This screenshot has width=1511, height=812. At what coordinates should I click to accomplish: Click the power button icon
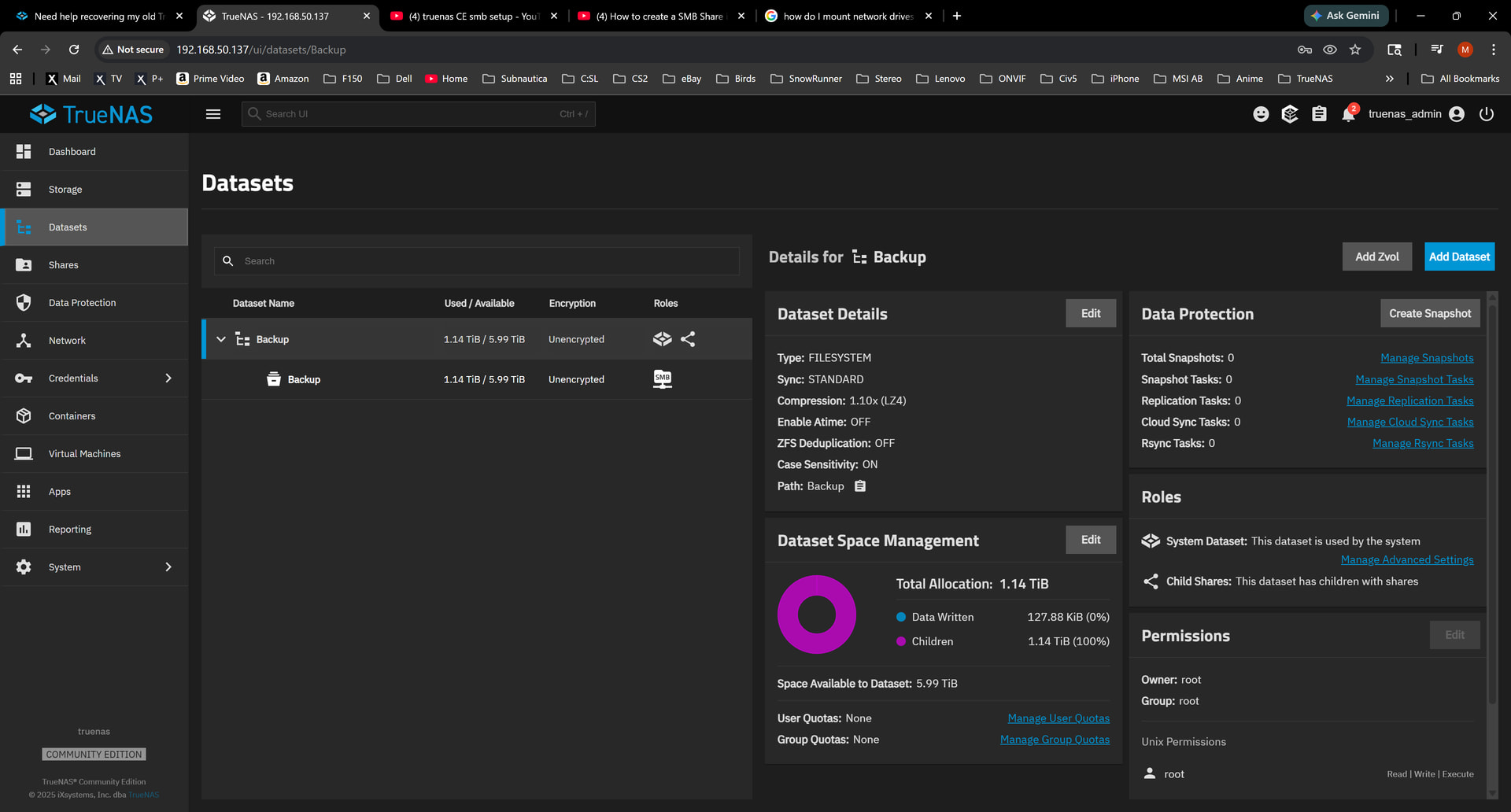coord(1487,114)
